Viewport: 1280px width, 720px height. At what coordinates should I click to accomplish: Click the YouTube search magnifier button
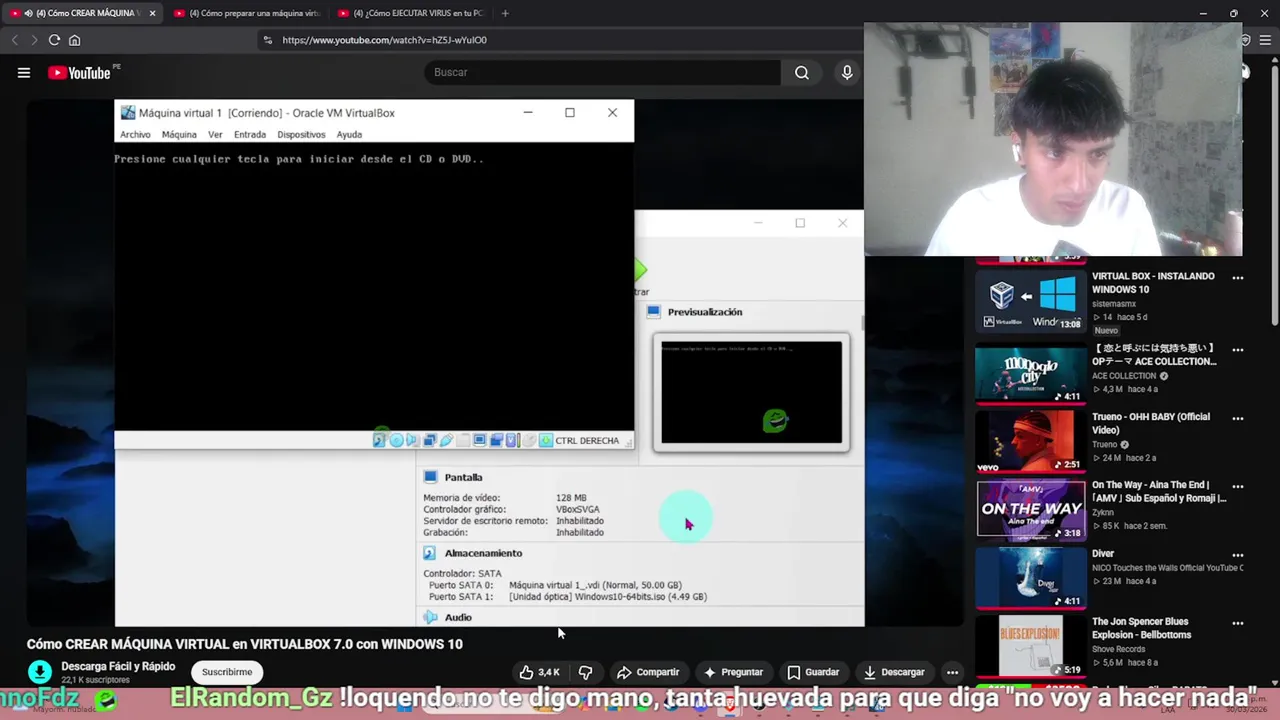(802, 72)
